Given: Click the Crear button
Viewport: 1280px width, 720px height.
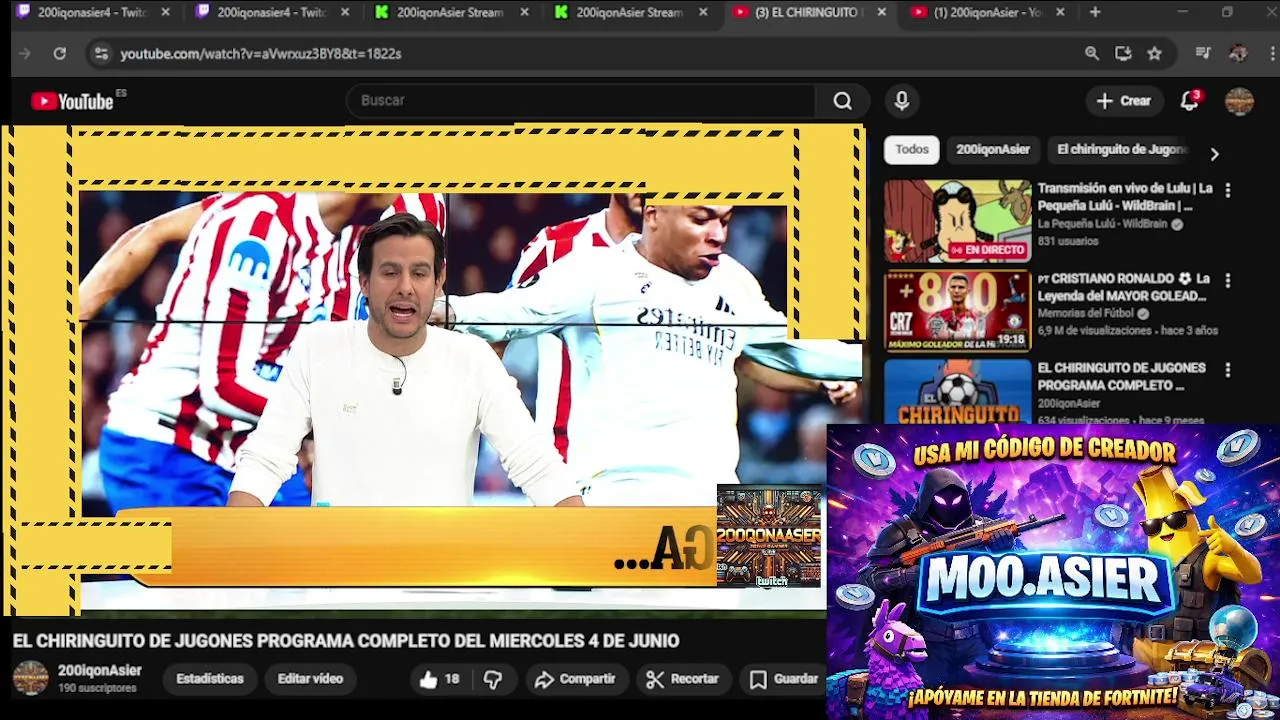Looking at the screenshot, I should click(x=1124, y=101).
